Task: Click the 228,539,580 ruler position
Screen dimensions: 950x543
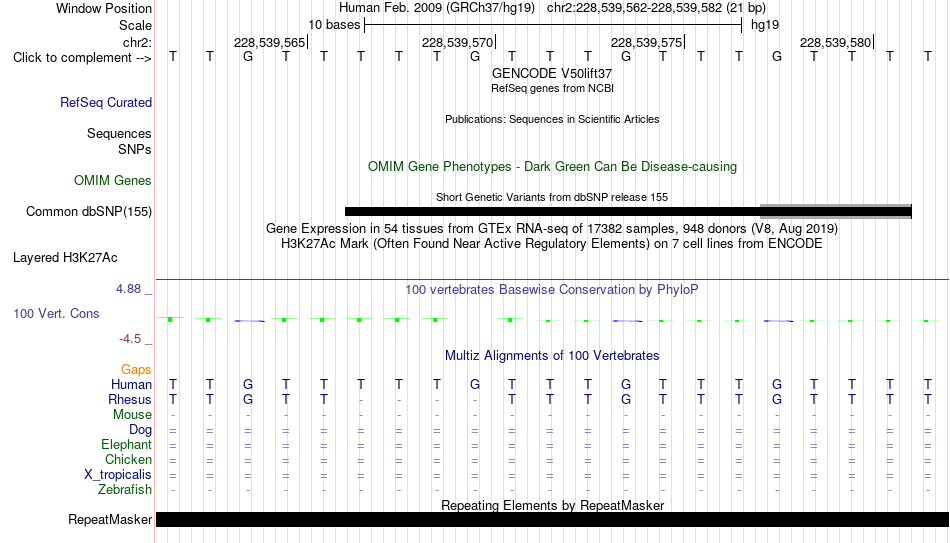Action: point(835,42)
